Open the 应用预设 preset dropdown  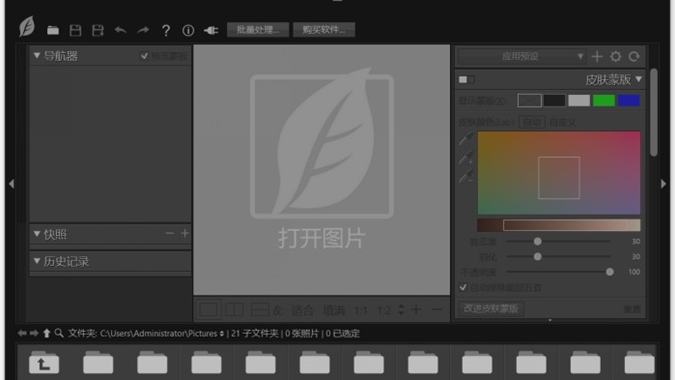tap(521, 56)
